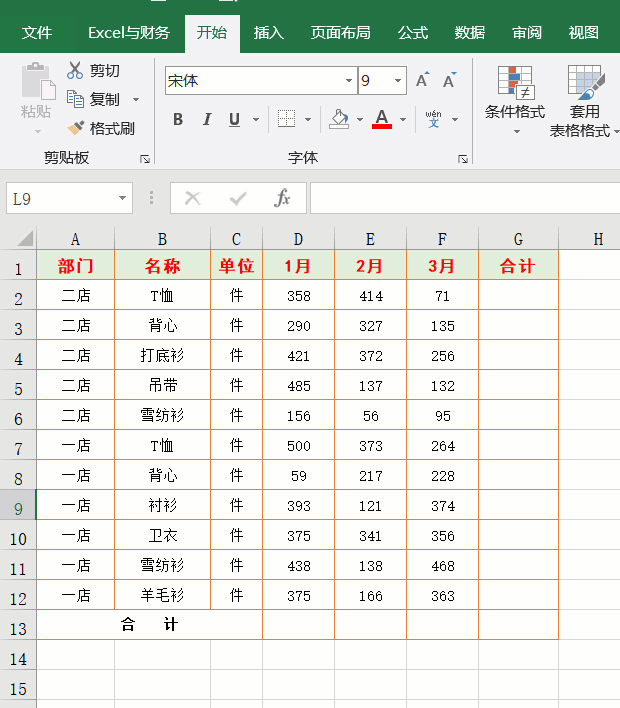The height and width of the screenshot is (708, 620).
Task: Open clipboard group dialog launcher
Action: pyautogui.click(x=145, y=159)
